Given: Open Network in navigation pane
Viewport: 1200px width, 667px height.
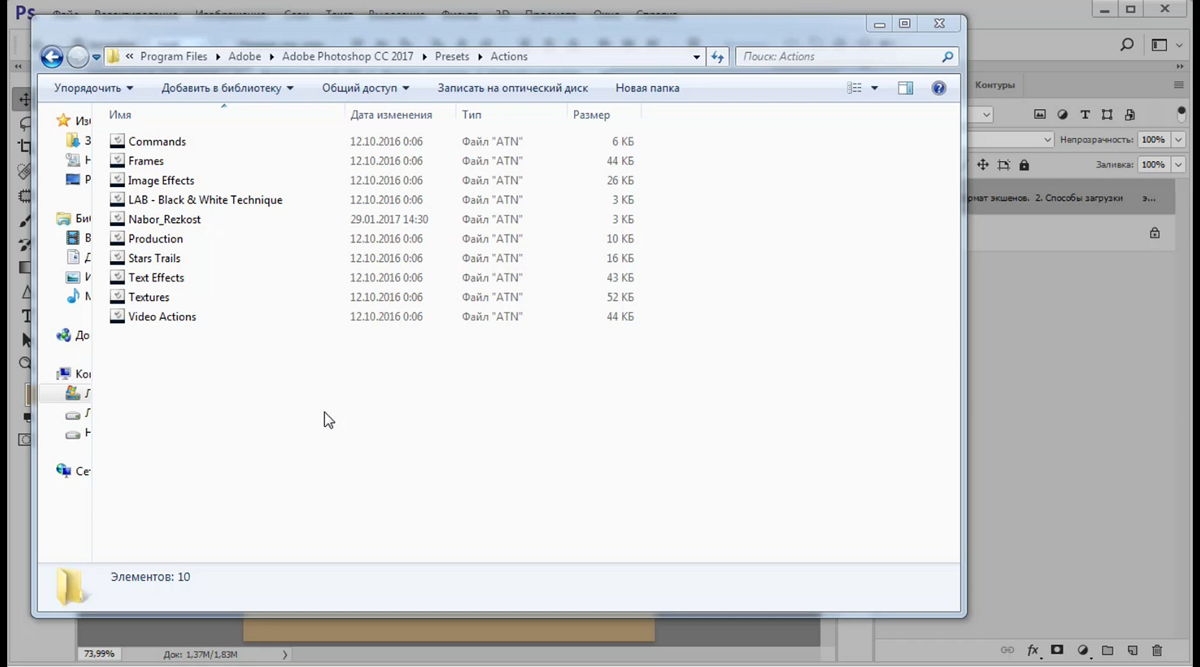Looking at the screenshot, I should 64,471.
